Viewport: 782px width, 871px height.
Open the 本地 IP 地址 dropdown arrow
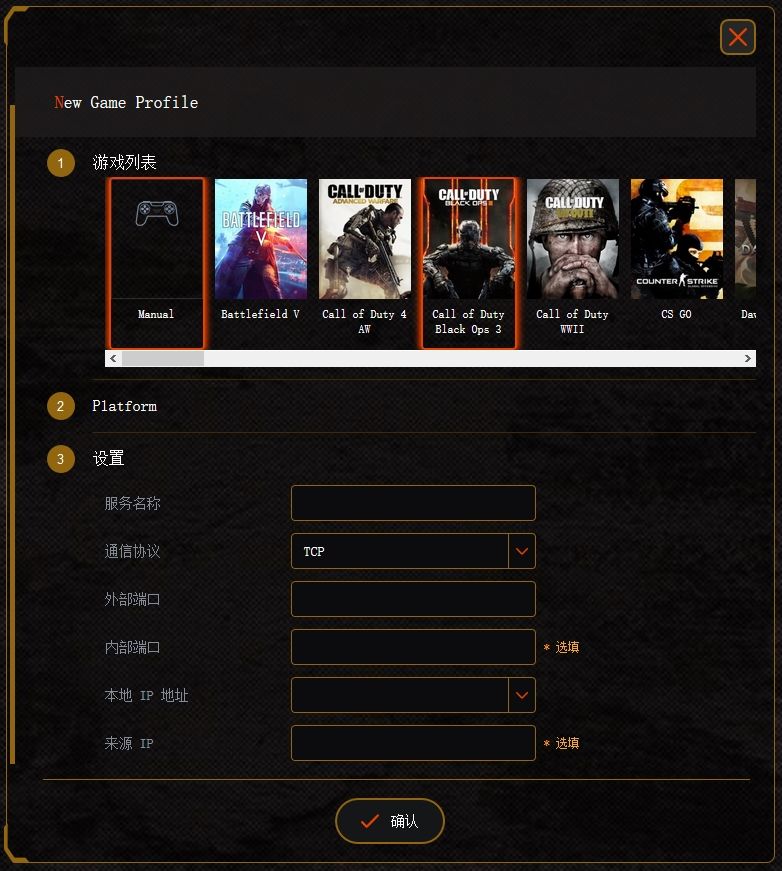pyautogui.click(x=522, y=695)
